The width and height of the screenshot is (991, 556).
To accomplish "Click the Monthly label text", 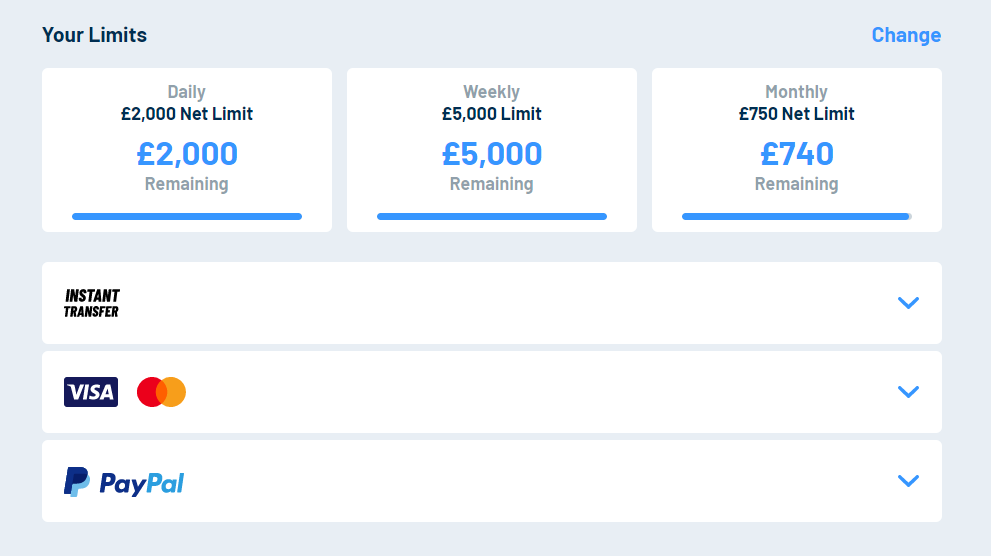I will 796,92.
